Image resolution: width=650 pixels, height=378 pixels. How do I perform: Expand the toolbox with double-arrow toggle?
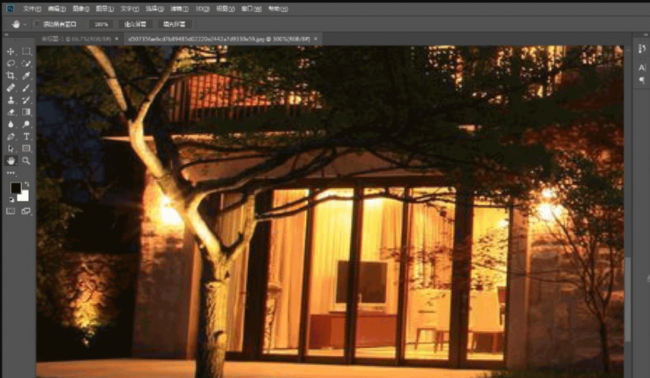6,36
